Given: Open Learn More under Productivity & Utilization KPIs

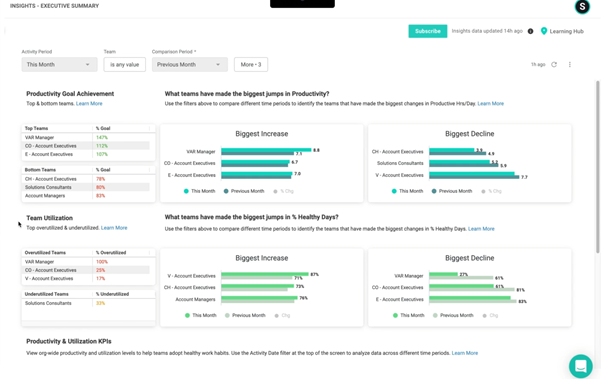Looking at the screenshot, I should [465, 353].
